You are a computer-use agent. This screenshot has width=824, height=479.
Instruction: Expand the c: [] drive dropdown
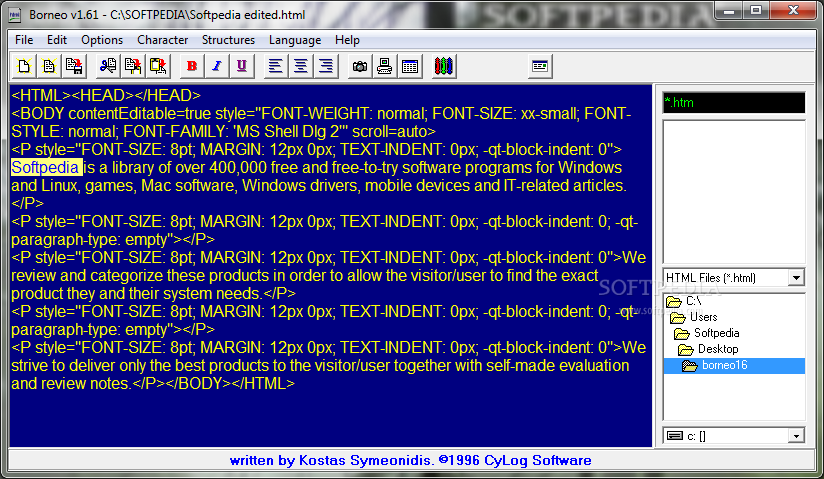coord(796,436)
